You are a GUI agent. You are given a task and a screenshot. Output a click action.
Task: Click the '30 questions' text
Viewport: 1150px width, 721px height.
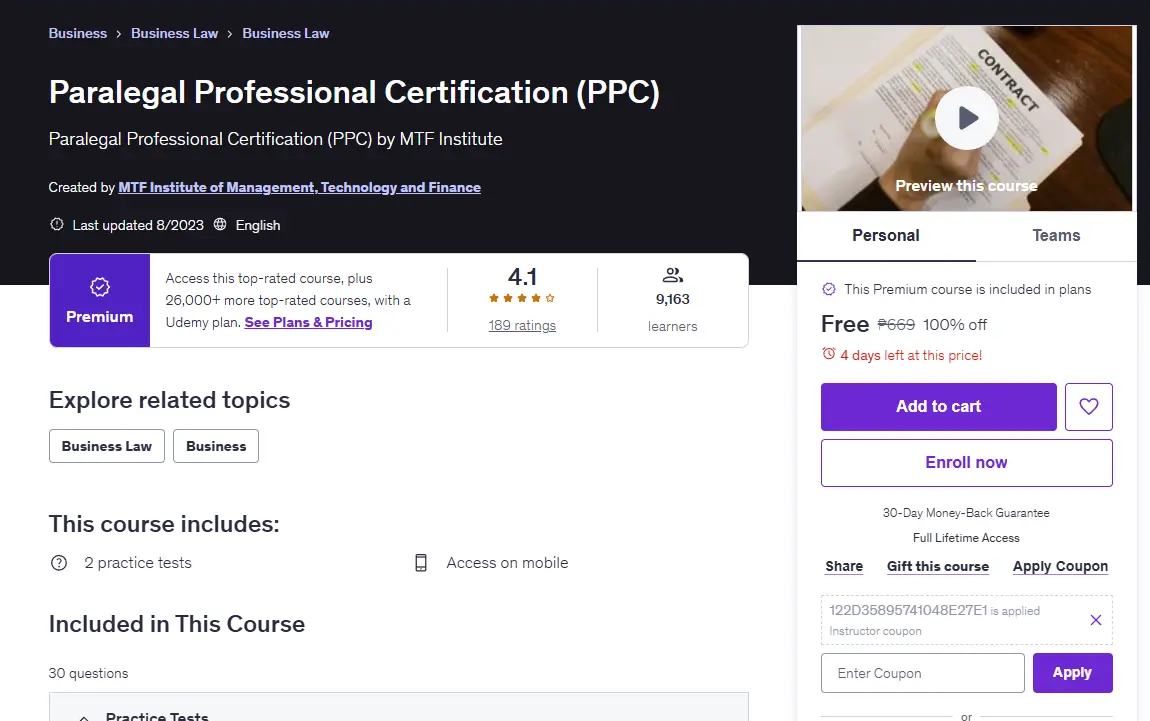88,673
